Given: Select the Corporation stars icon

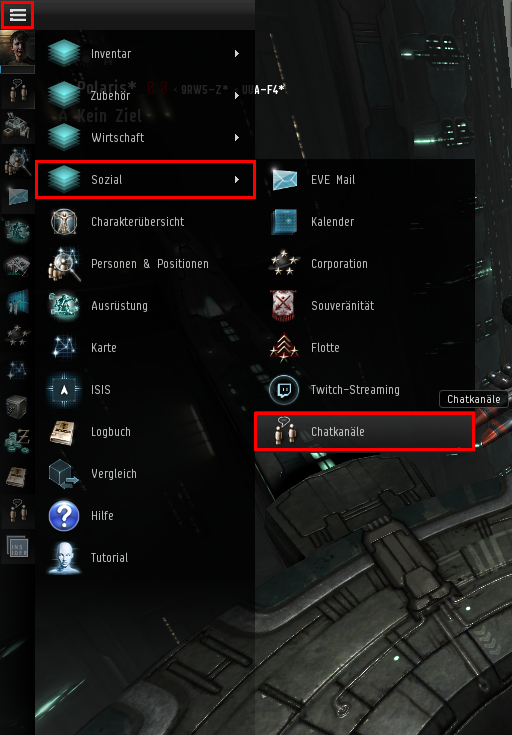Looking at the screenshot, I should click(284, 263).
